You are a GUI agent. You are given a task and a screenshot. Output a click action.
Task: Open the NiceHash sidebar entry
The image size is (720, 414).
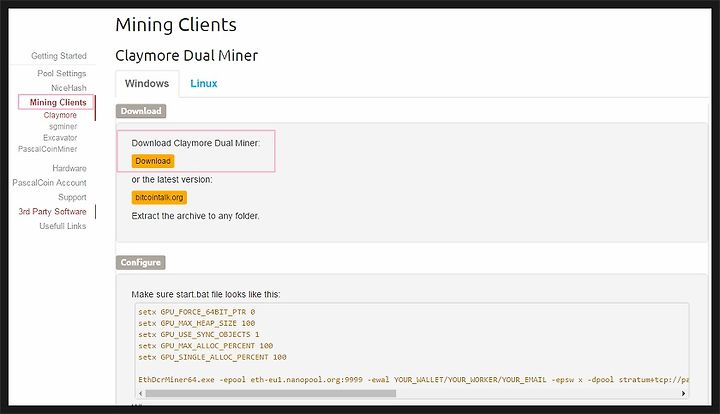68,88
